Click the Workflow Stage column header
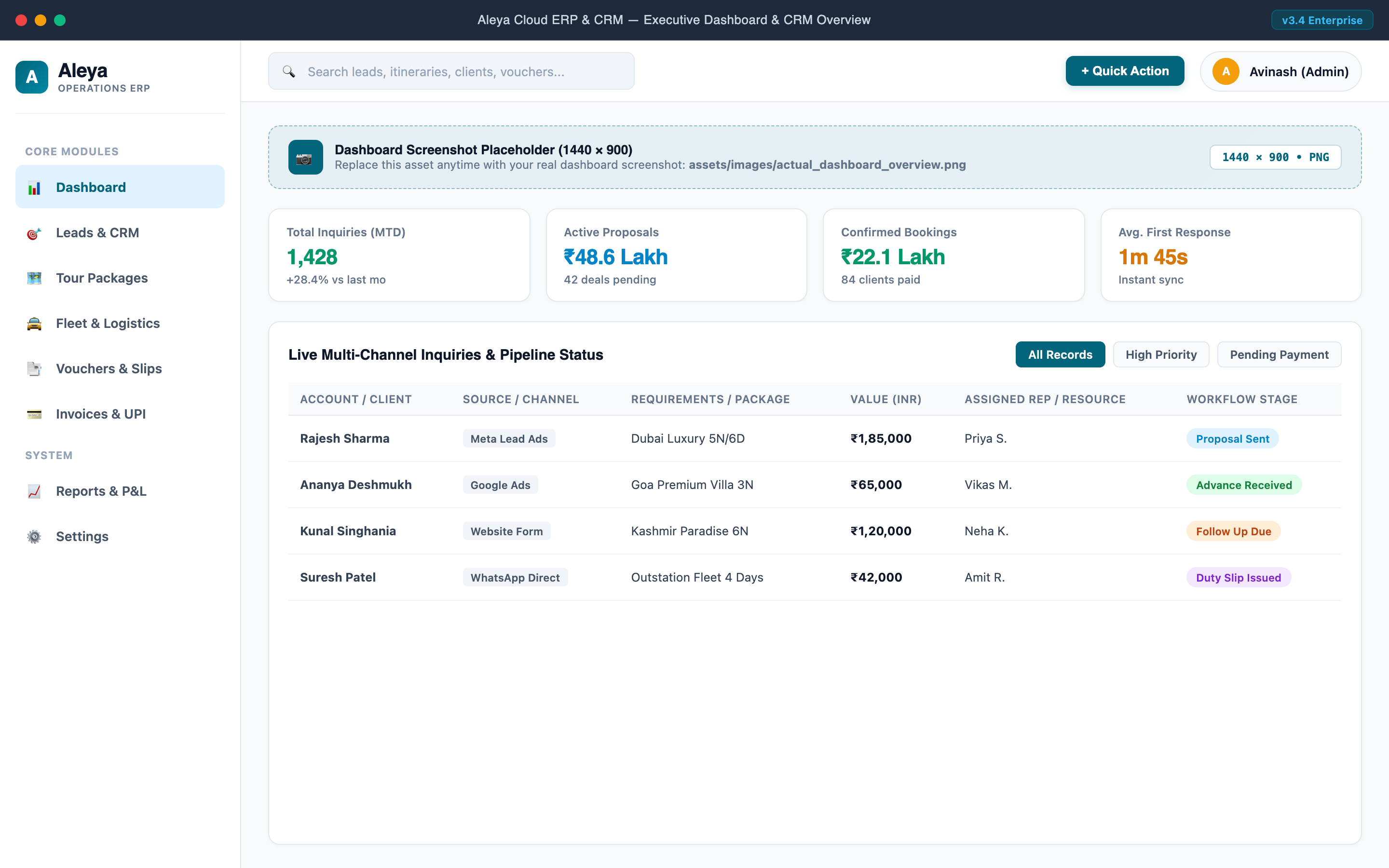Viewport: 1389px width, 868px height. tap(1242, 400)
